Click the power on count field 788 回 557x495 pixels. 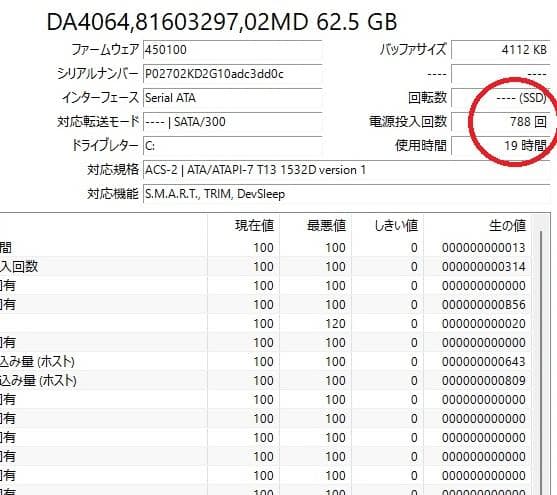501,122
